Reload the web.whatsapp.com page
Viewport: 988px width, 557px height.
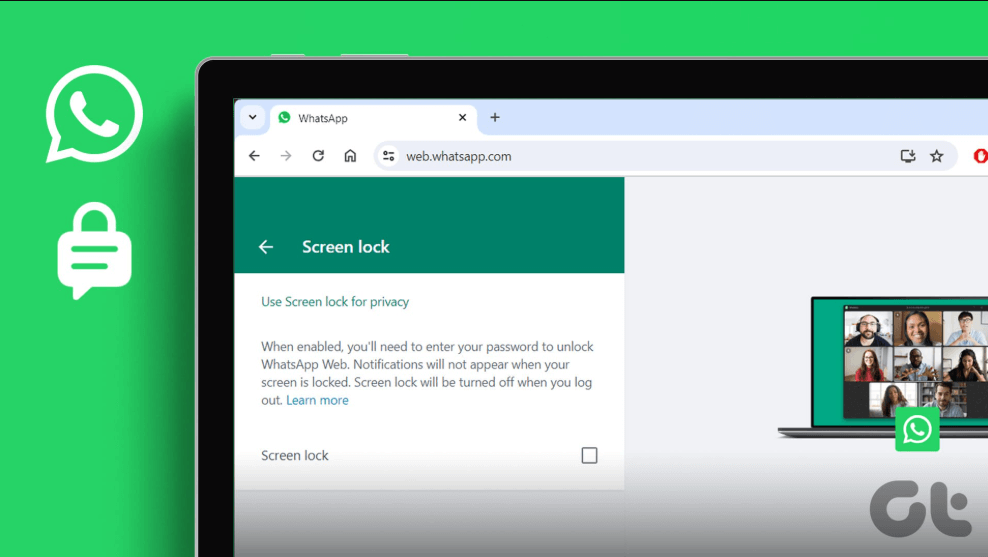pos(318,156)
